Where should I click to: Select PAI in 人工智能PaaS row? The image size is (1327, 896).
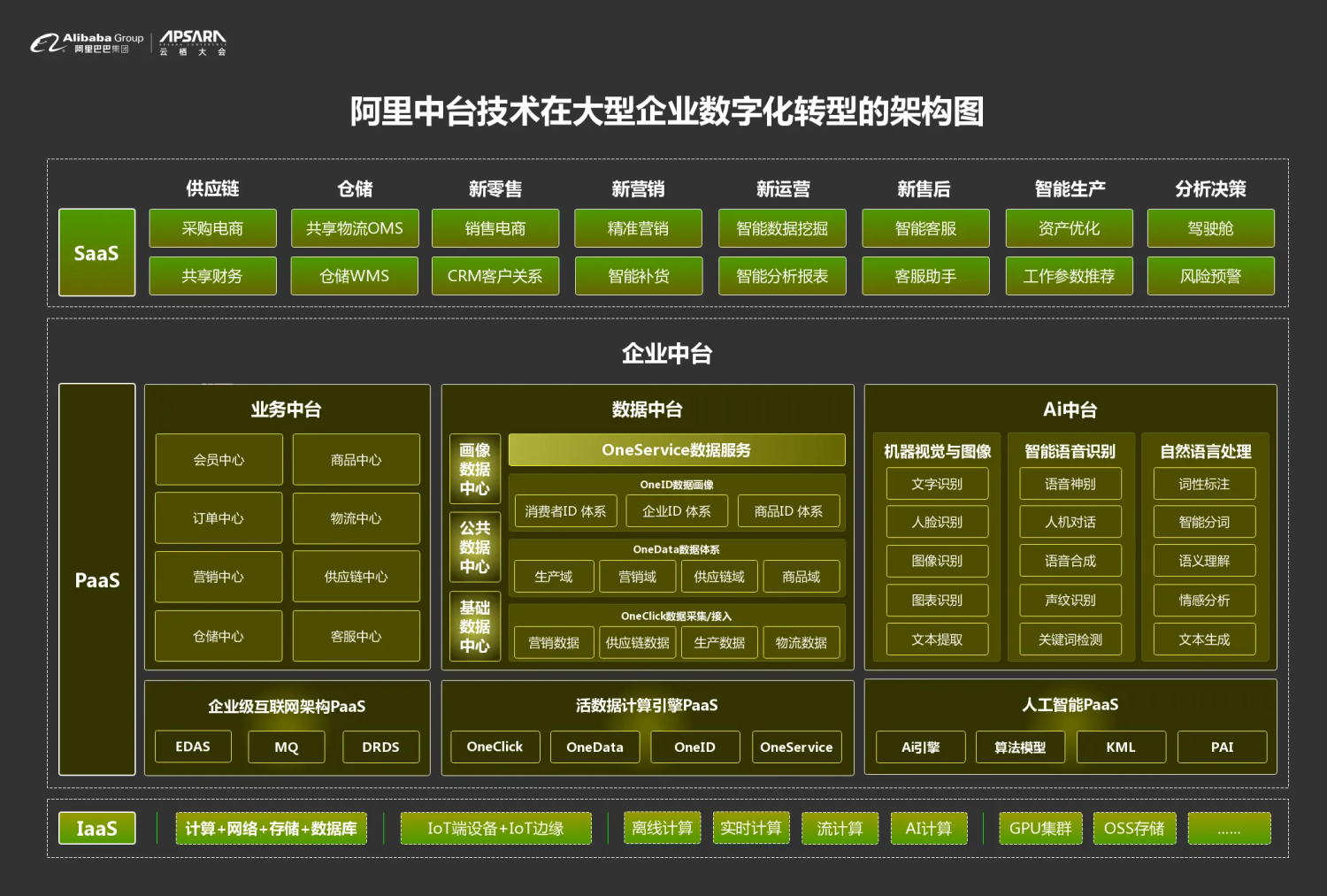coord(1222,747)
